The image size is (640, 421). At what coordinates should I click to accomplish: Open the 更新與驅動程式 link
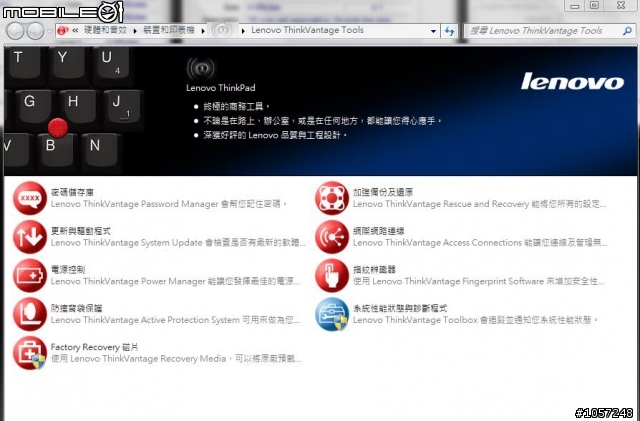pos(81,231)
